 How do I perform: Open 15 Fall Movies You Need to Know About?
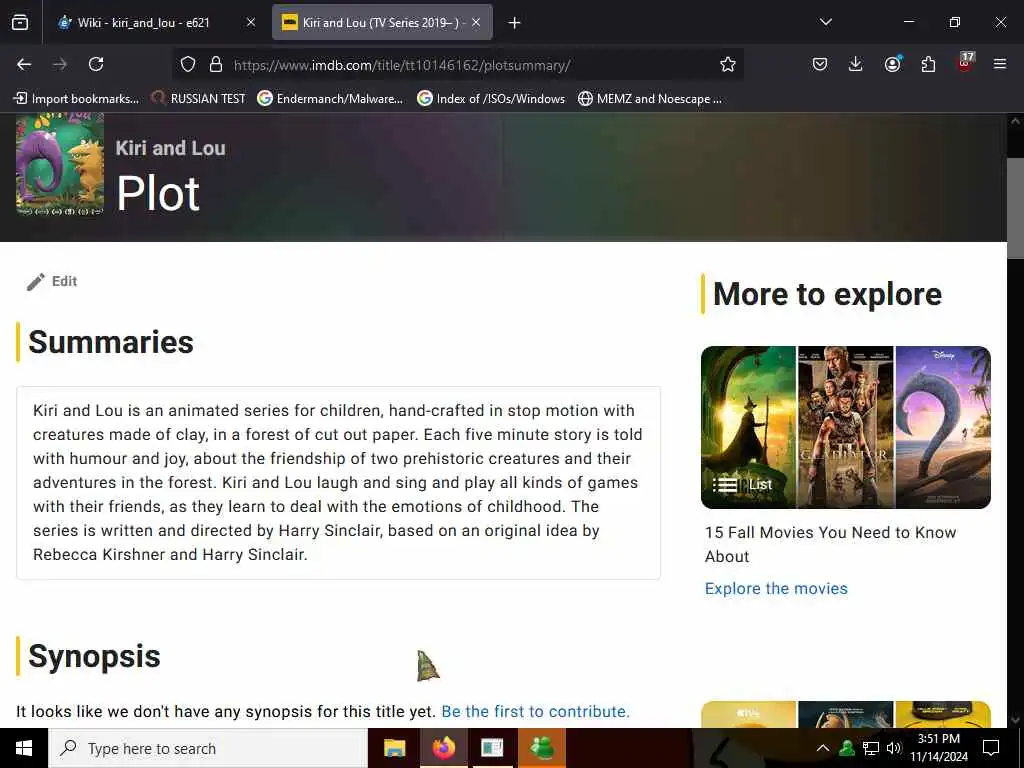(x=830, y=544)
